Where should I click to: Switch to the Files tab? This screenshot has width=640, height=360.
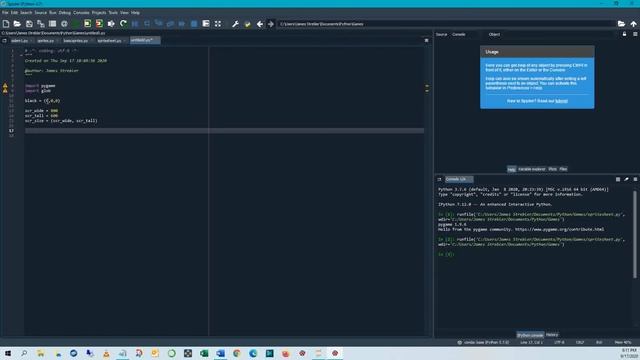[563, 169]
